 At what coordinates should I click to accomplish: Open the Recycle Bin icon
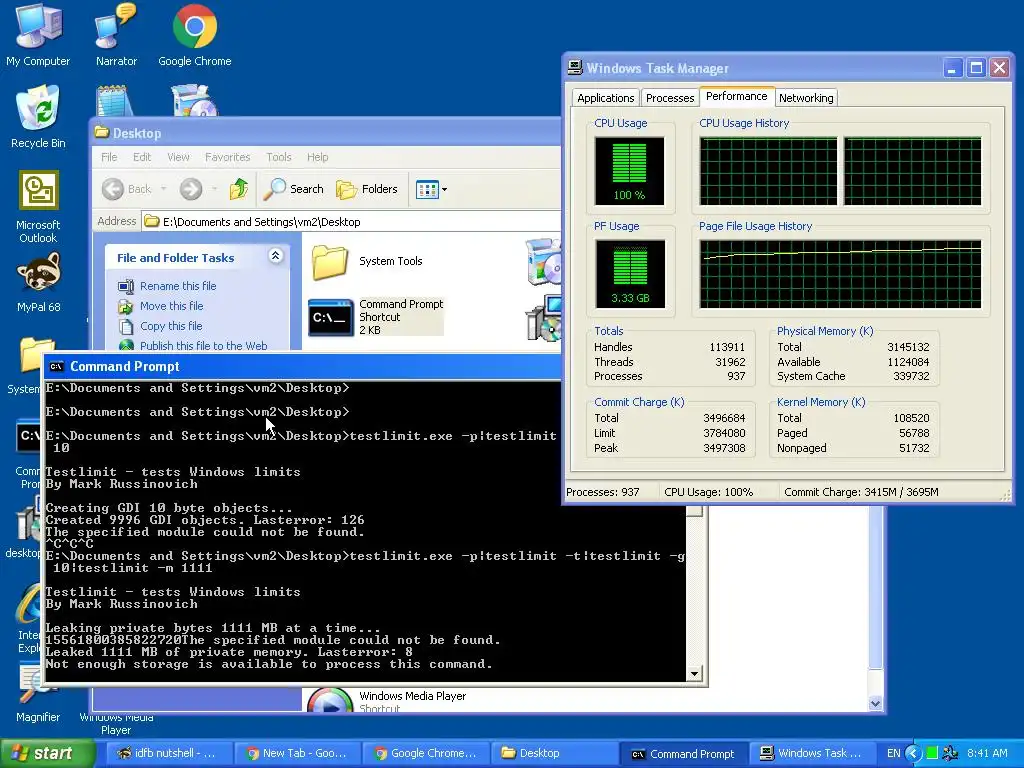point(38,118)
